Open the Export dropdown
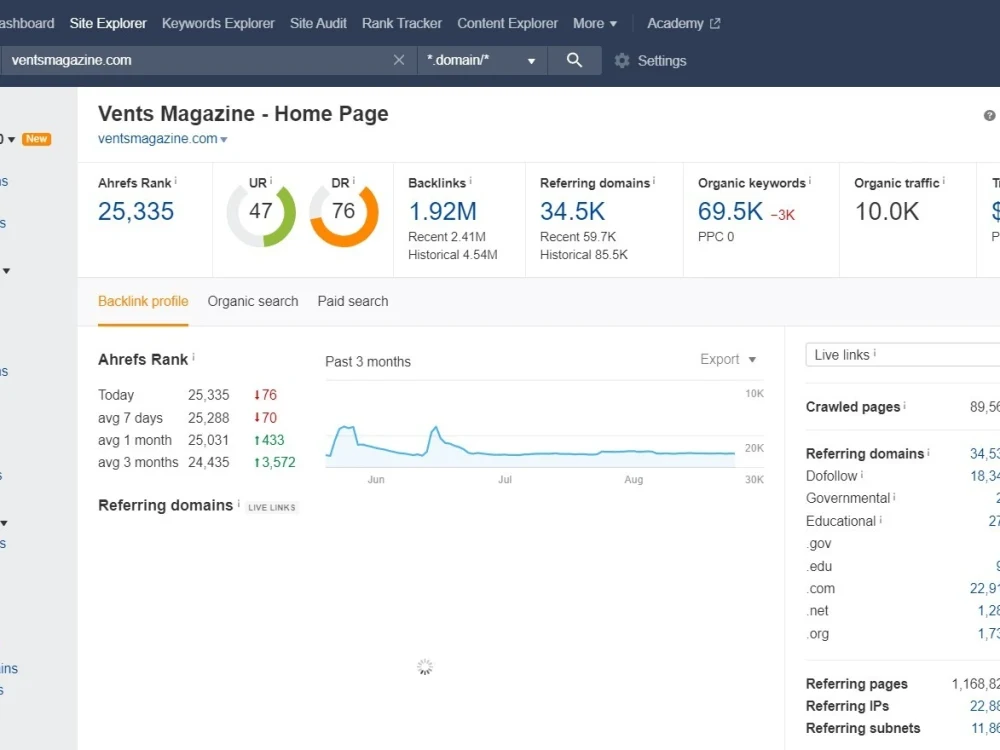The image size is (1000, 750). [x=728, y=359]
